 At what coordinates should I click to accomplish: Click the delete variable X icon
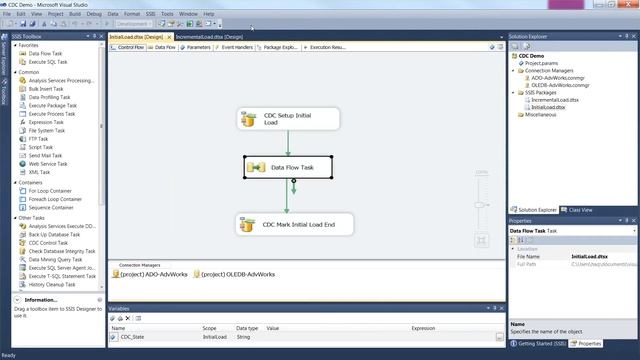coord(128,318)
